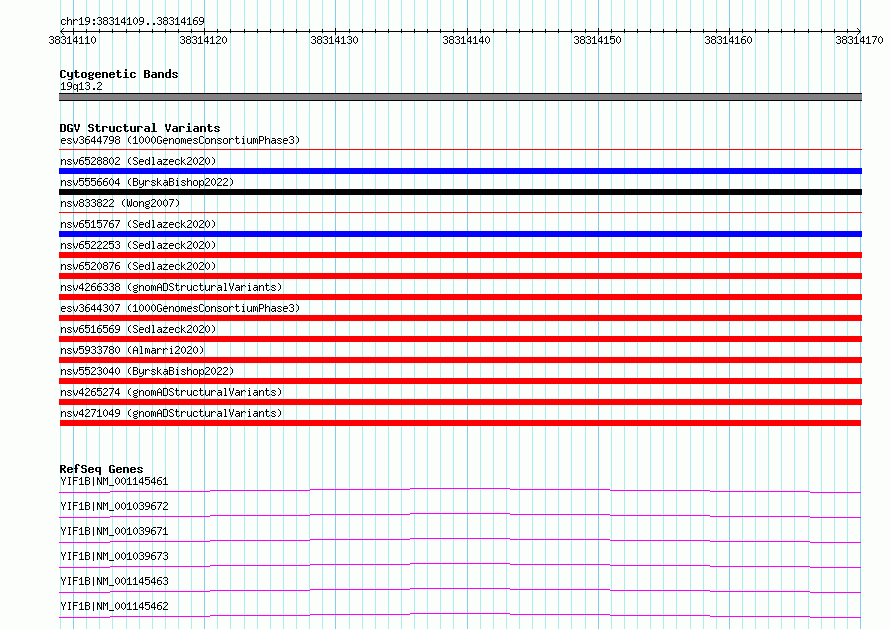Open transcript YIF1B|NM_001145463
This screenshot has width=890, height=629.
click(x=114, y=581)
